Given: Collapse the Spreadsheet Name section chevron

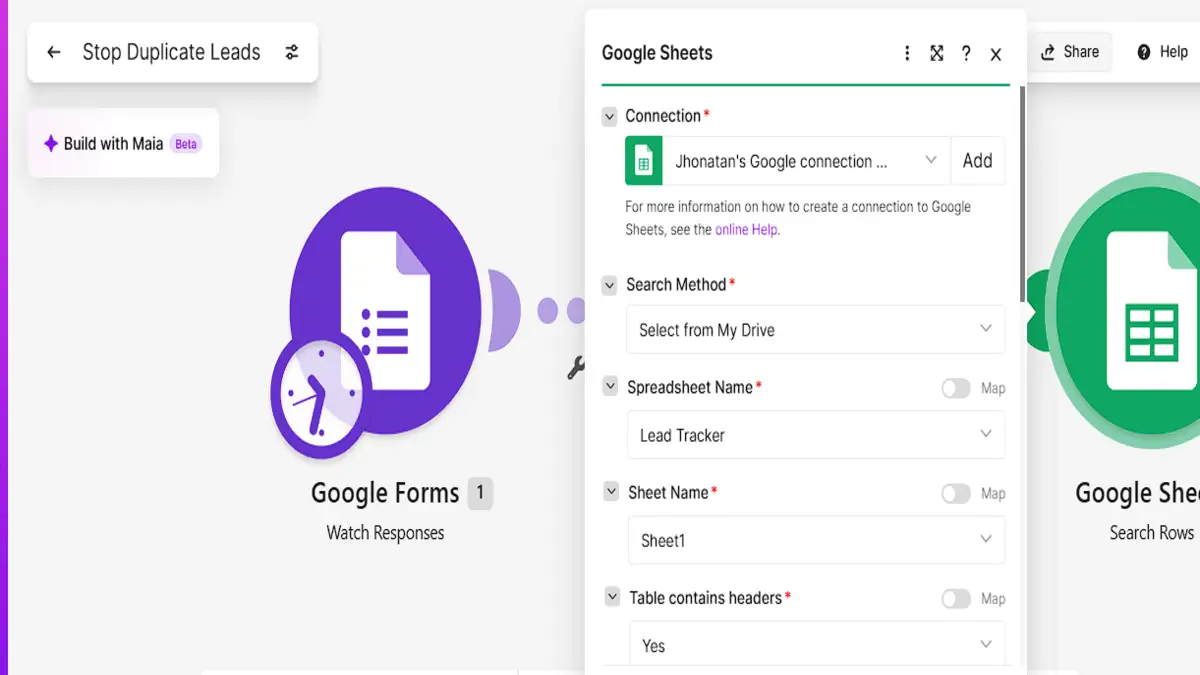Looking at the screenshot, I should (610, 387).
